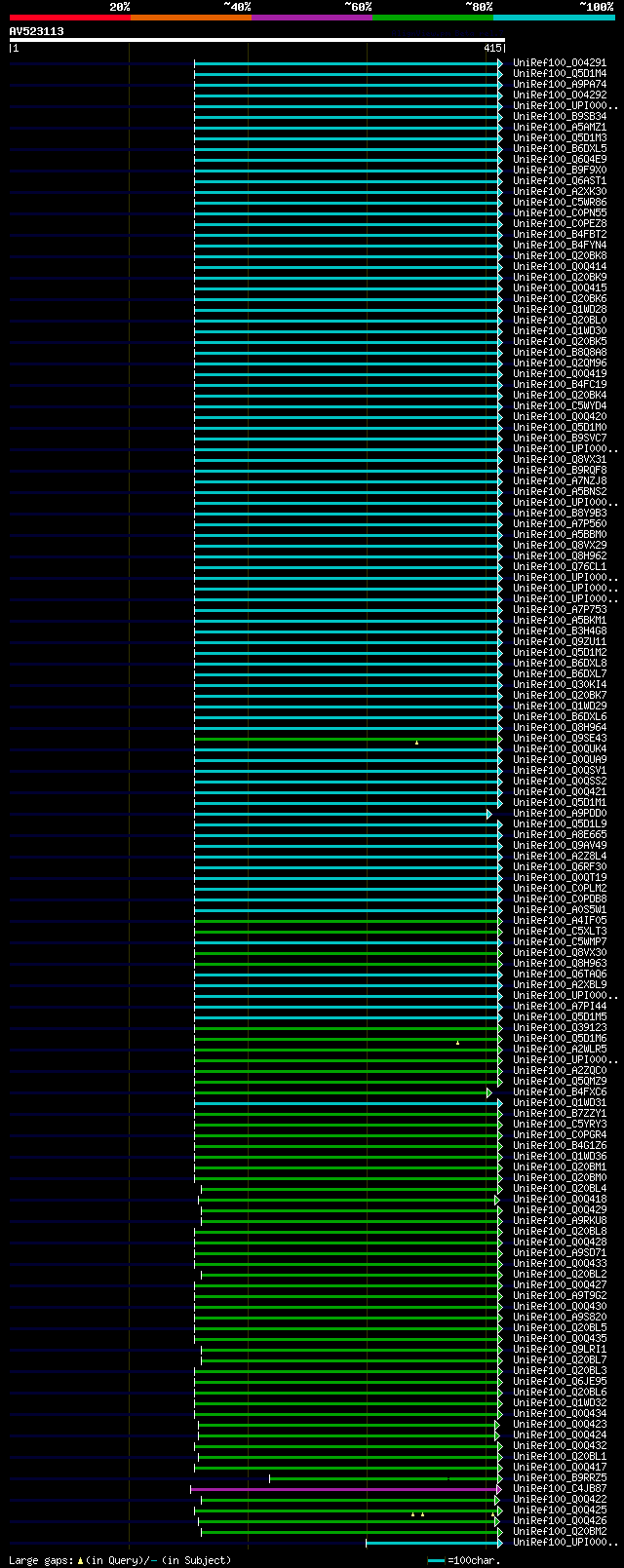Select hit UniRef100_B4FC19
The height and width of the screenshot is (1568, 624).
tap(560, 384)
